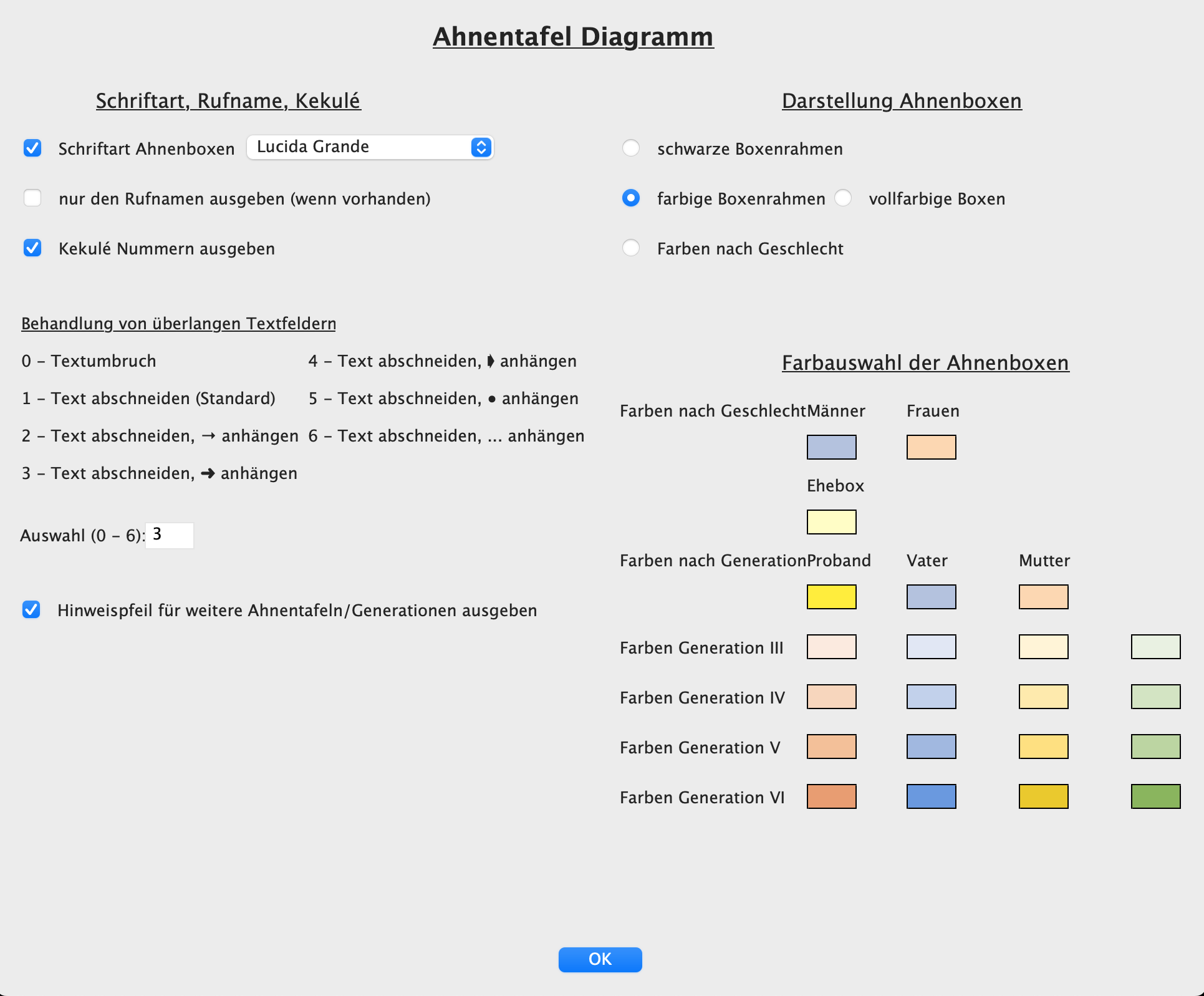This screenshot has height=996, width=1204.
Task: Pick the first Generation III color swatch
Action: (831, 647)
